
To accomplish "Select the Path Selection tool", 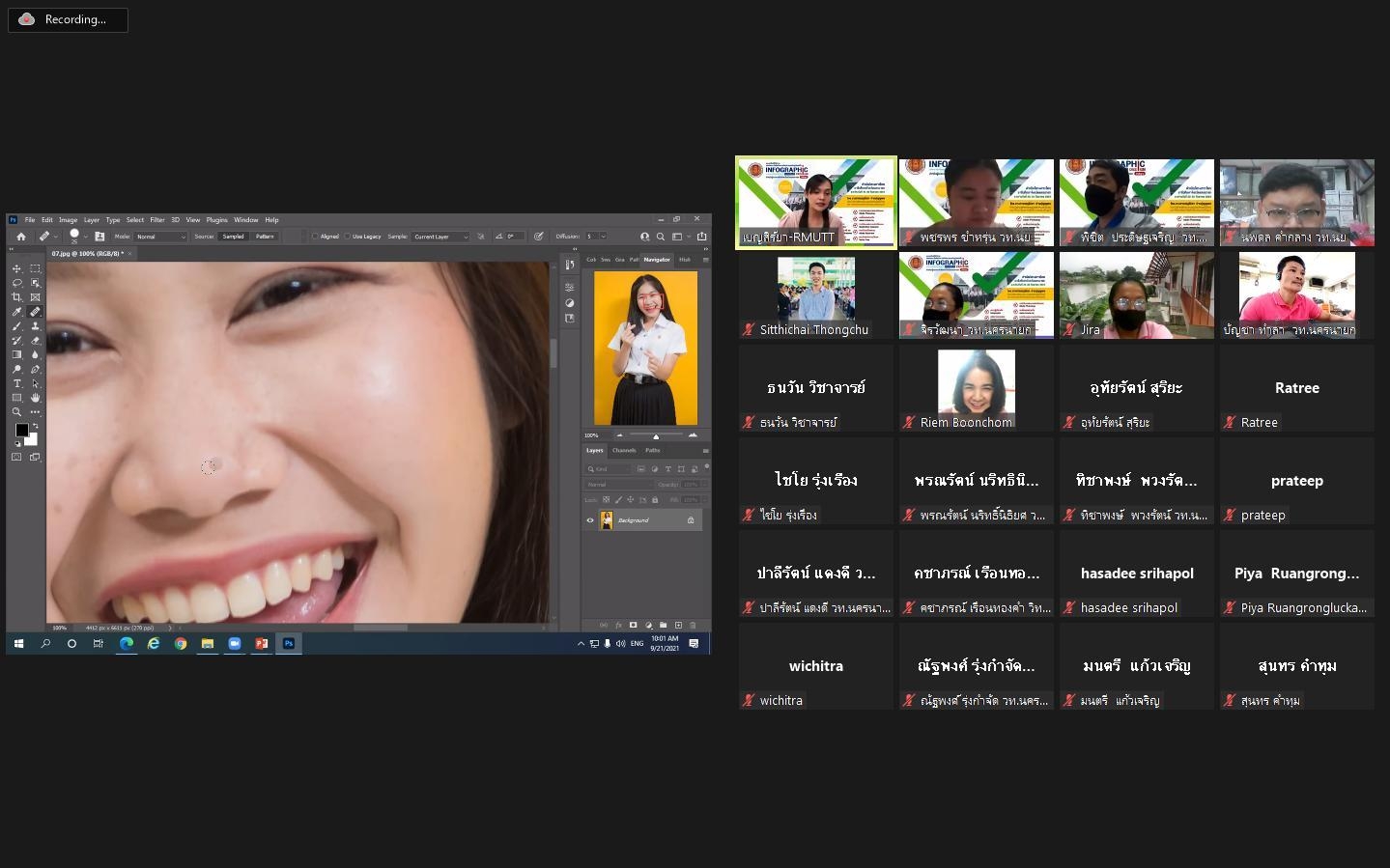I will 35,383.
